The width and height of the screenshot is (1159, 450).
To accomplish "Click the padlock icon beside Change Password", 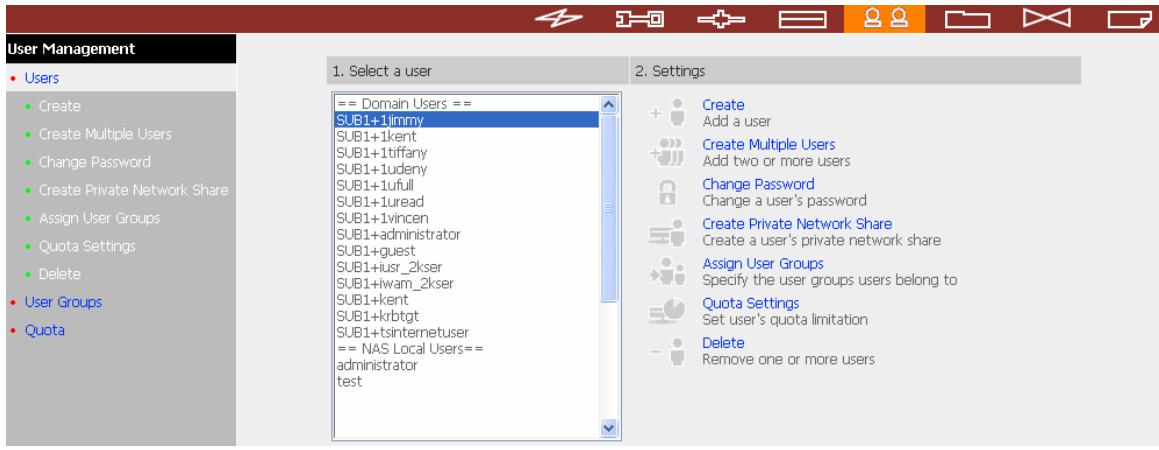I will pos(667,193).
